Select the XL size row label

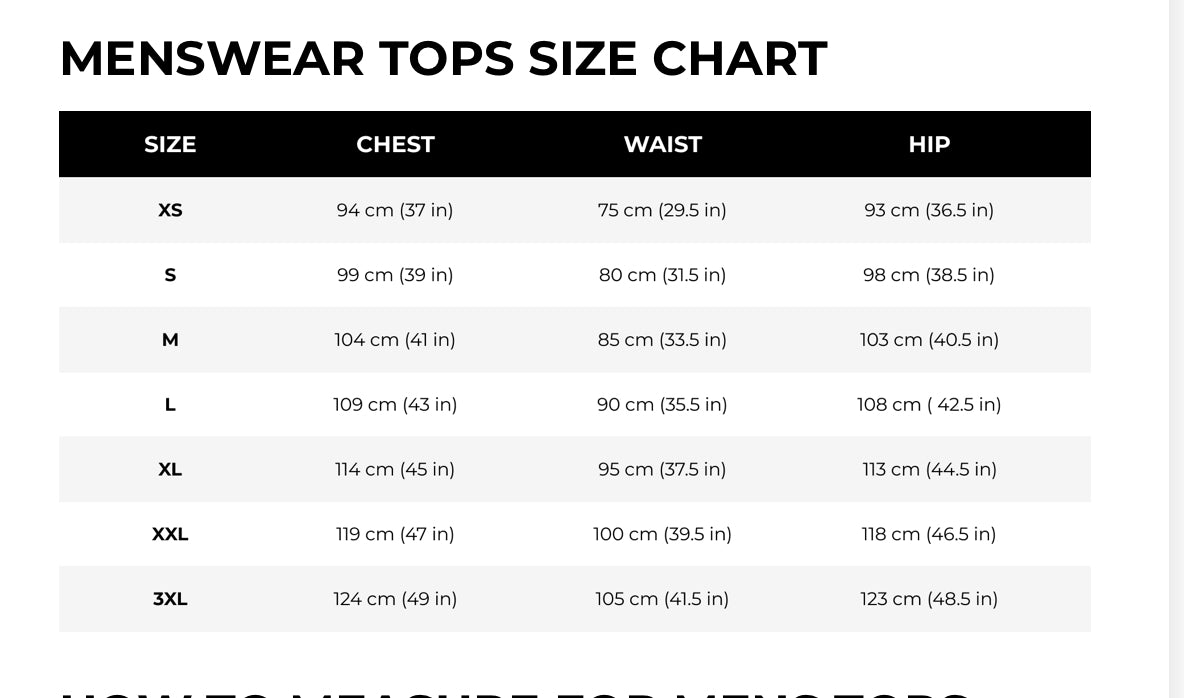170,469
